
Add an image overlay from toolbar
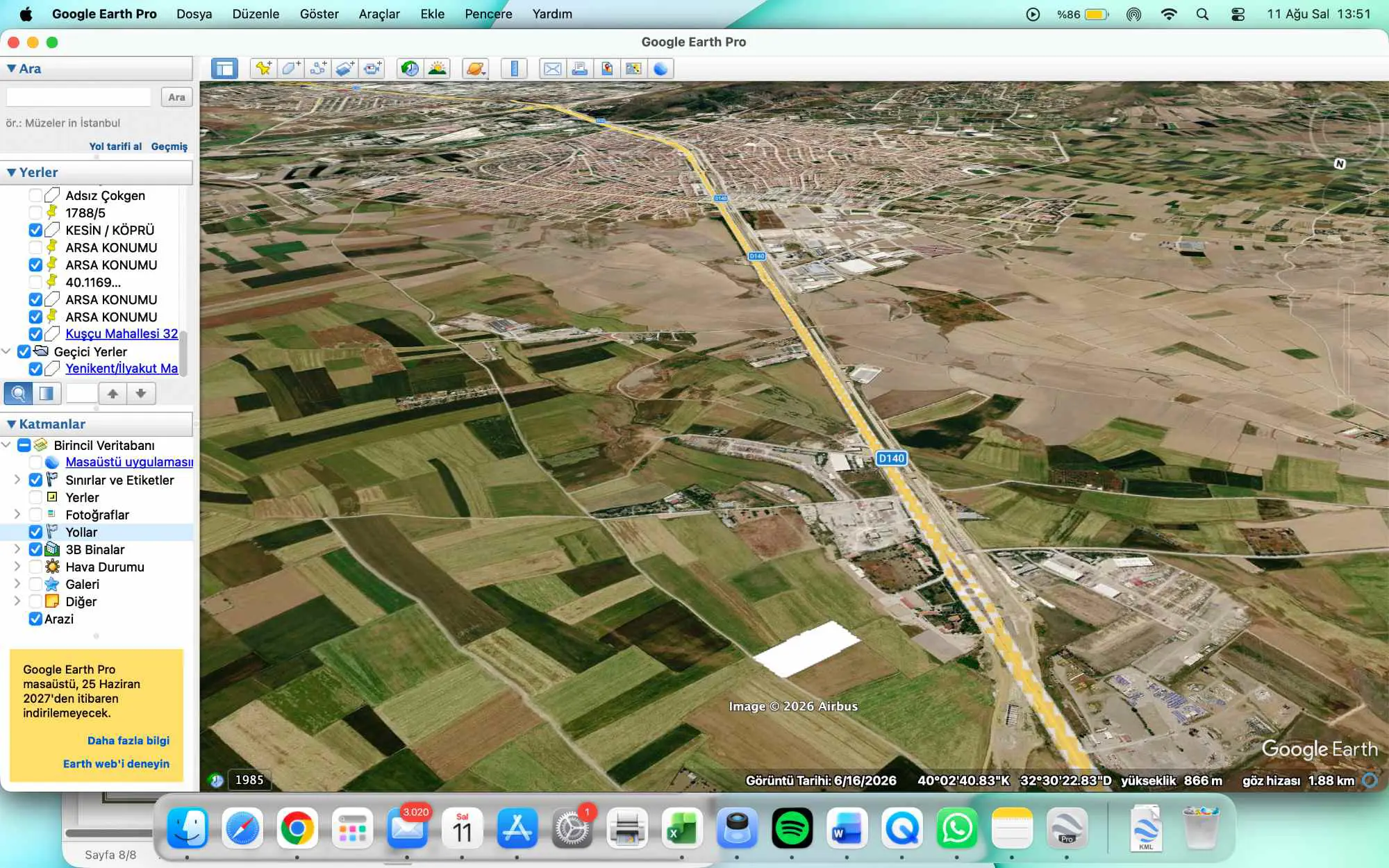pyautogui.click(x=344, y=68)
